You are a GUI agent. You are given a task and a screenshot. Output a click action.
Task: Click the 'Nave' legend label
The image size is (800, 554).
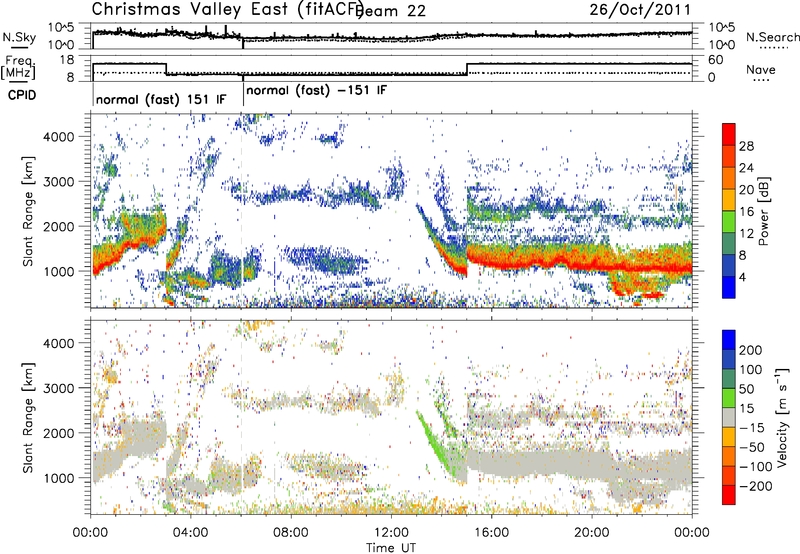(761, 69)
